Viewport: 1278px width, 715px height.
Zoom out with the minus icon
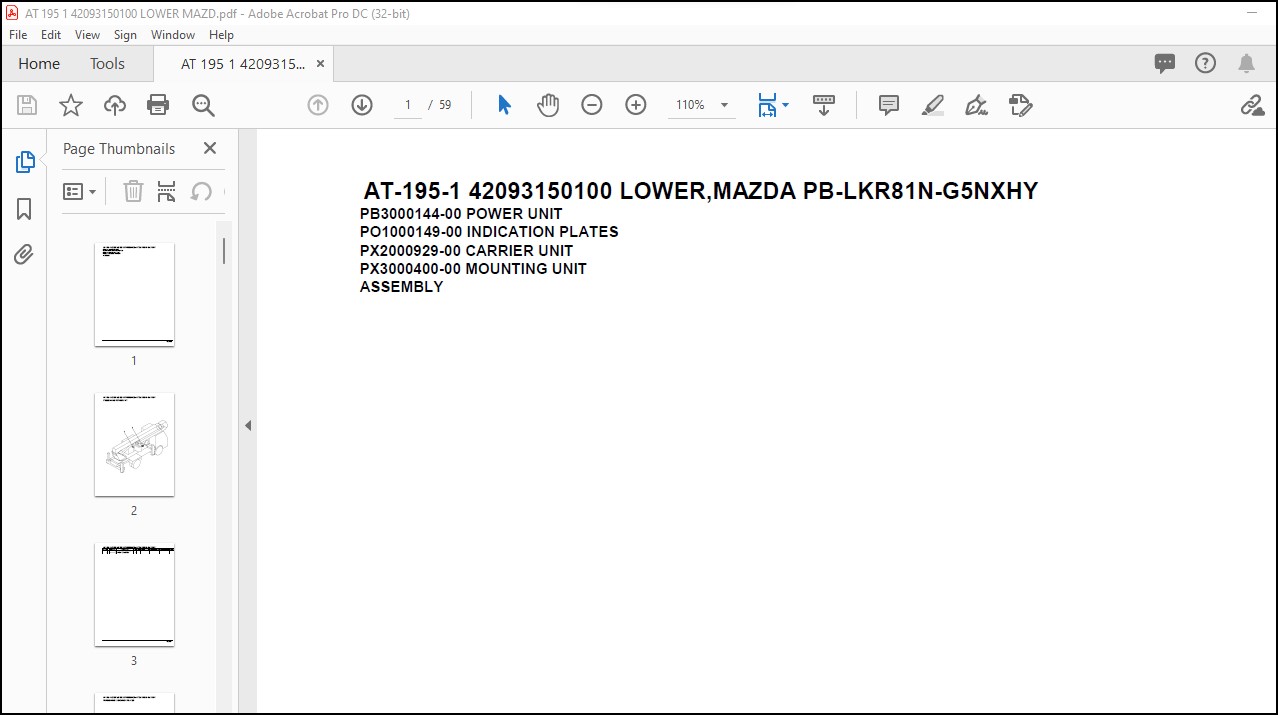tap(592, 105)
